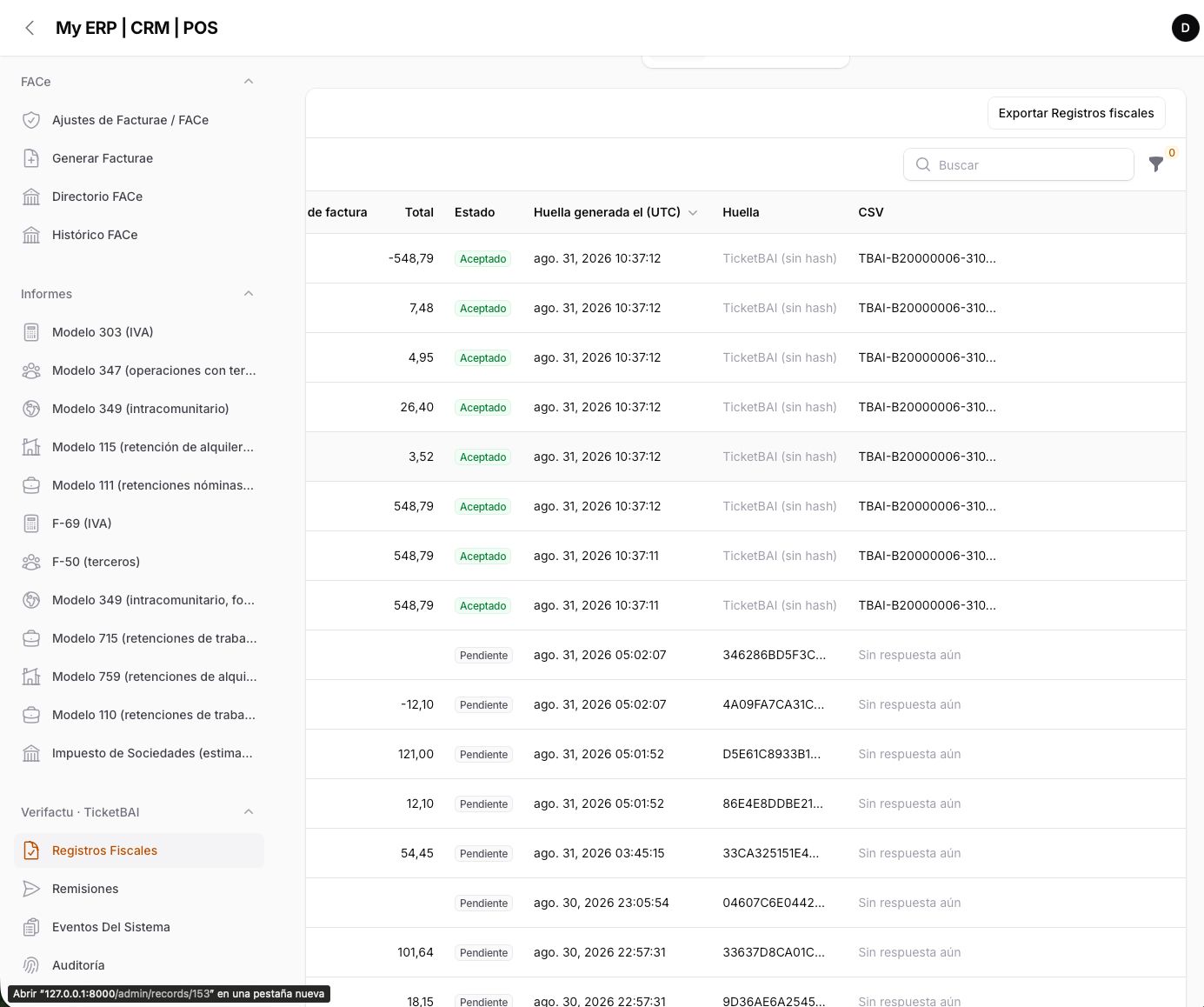Click total 121,00 cell
The height and width of the screenshot is (1007, 1204).
[416, 754]
